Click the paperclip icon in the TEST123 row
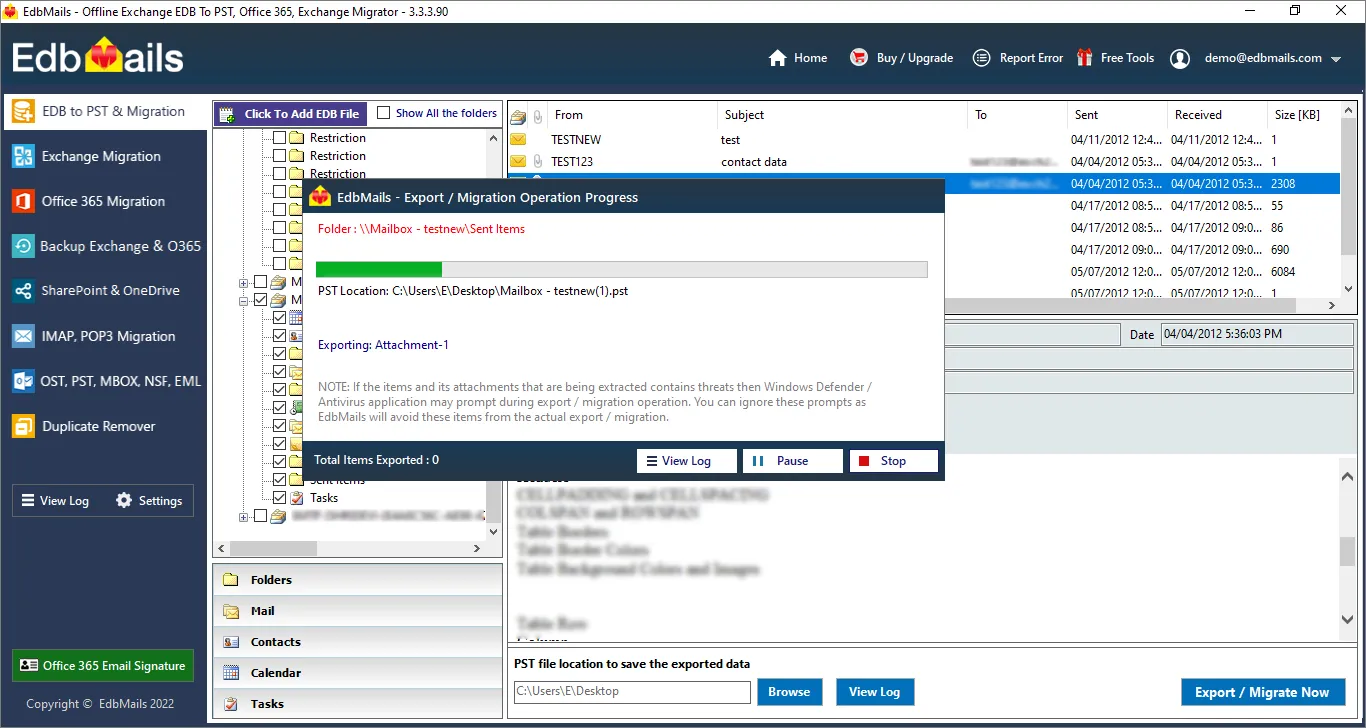1366x728 pixels. [x=538, y=162]
